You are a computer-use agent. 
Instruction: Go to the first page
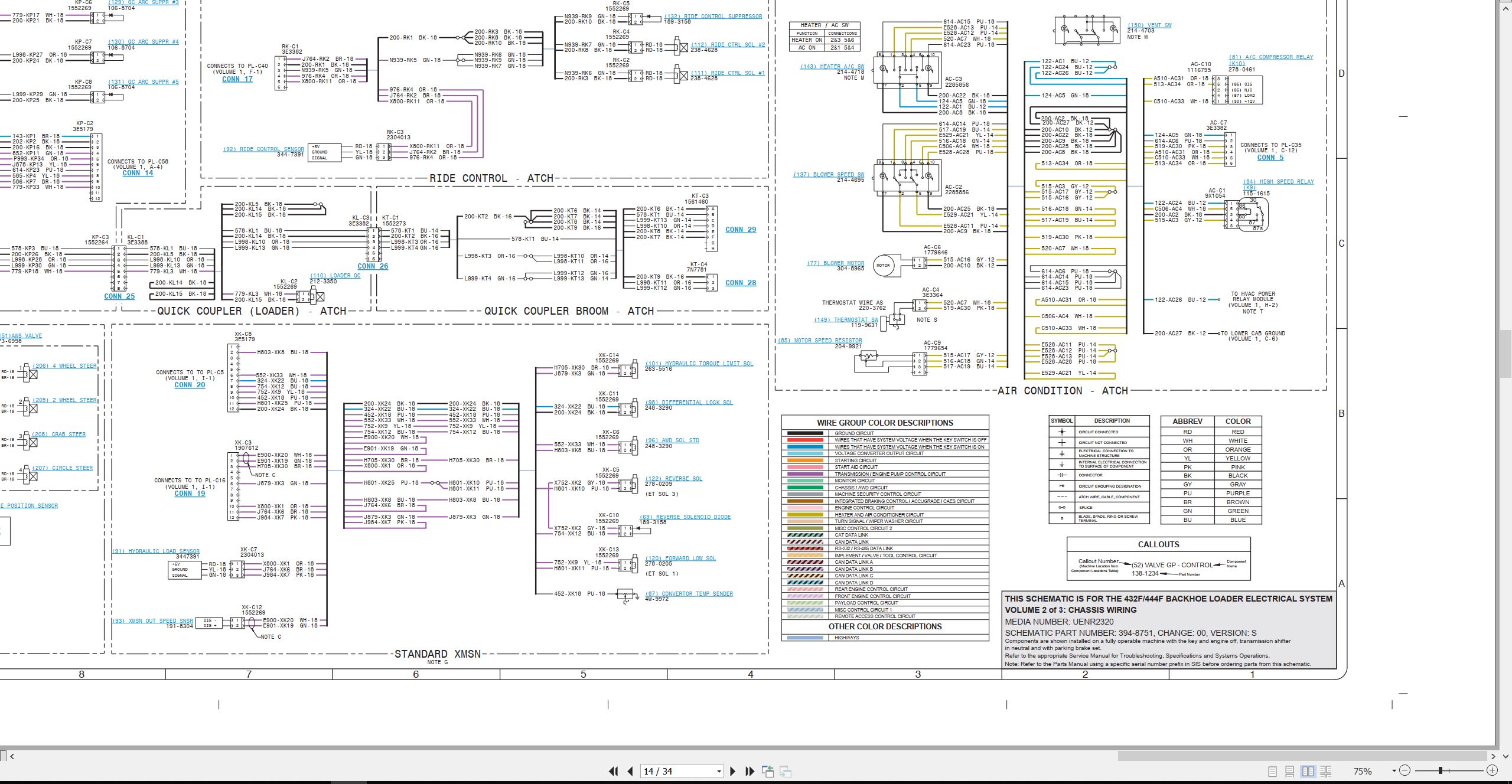click(614, 771)
